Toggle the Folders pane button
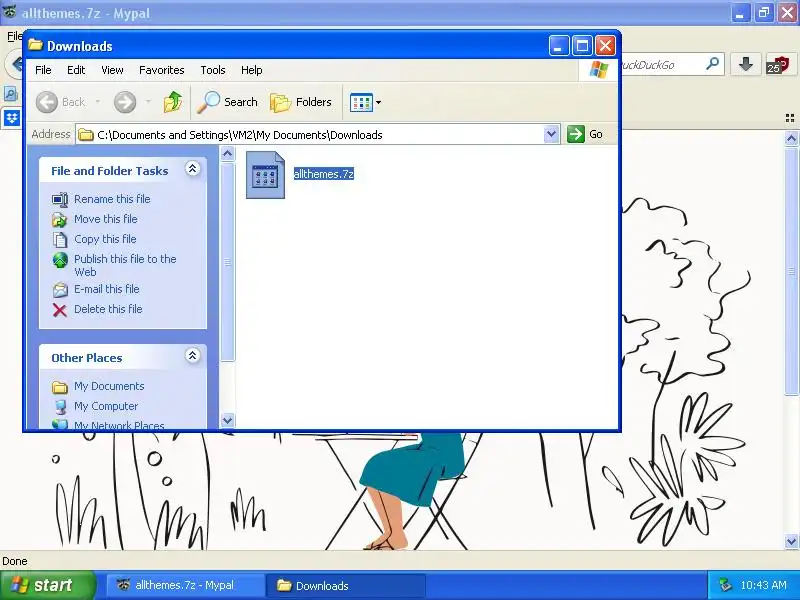The height and width of the screenshot is (600, 800). (x=301, y=102)
